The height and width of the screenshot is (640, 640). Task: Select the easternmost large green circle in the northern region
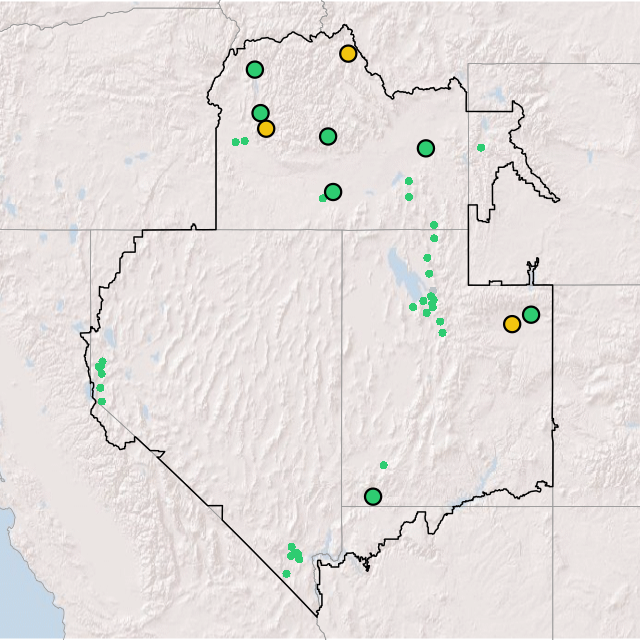click(426, 149)
